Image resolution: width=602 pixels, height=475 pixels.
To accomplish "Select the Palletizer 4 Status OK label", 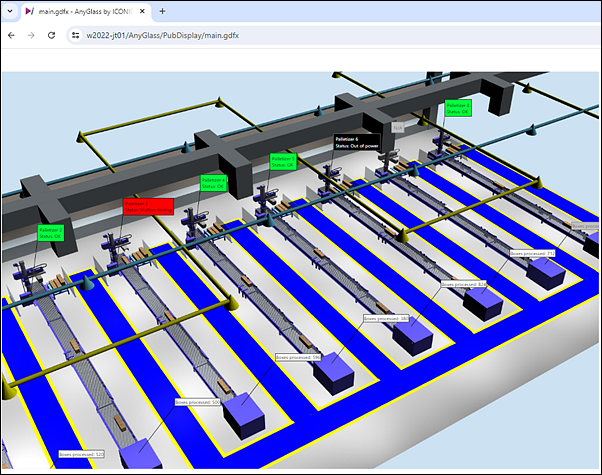I will point(213,183).
